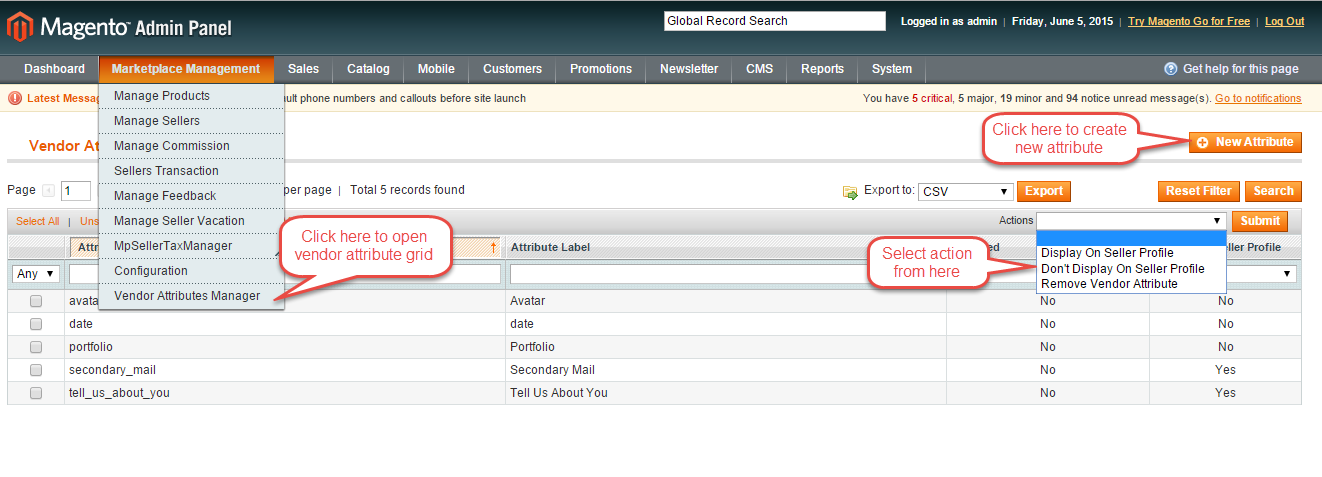1322x477 pixels.
Task: Open the Promotions menu
Action: [x=601, y=69]
